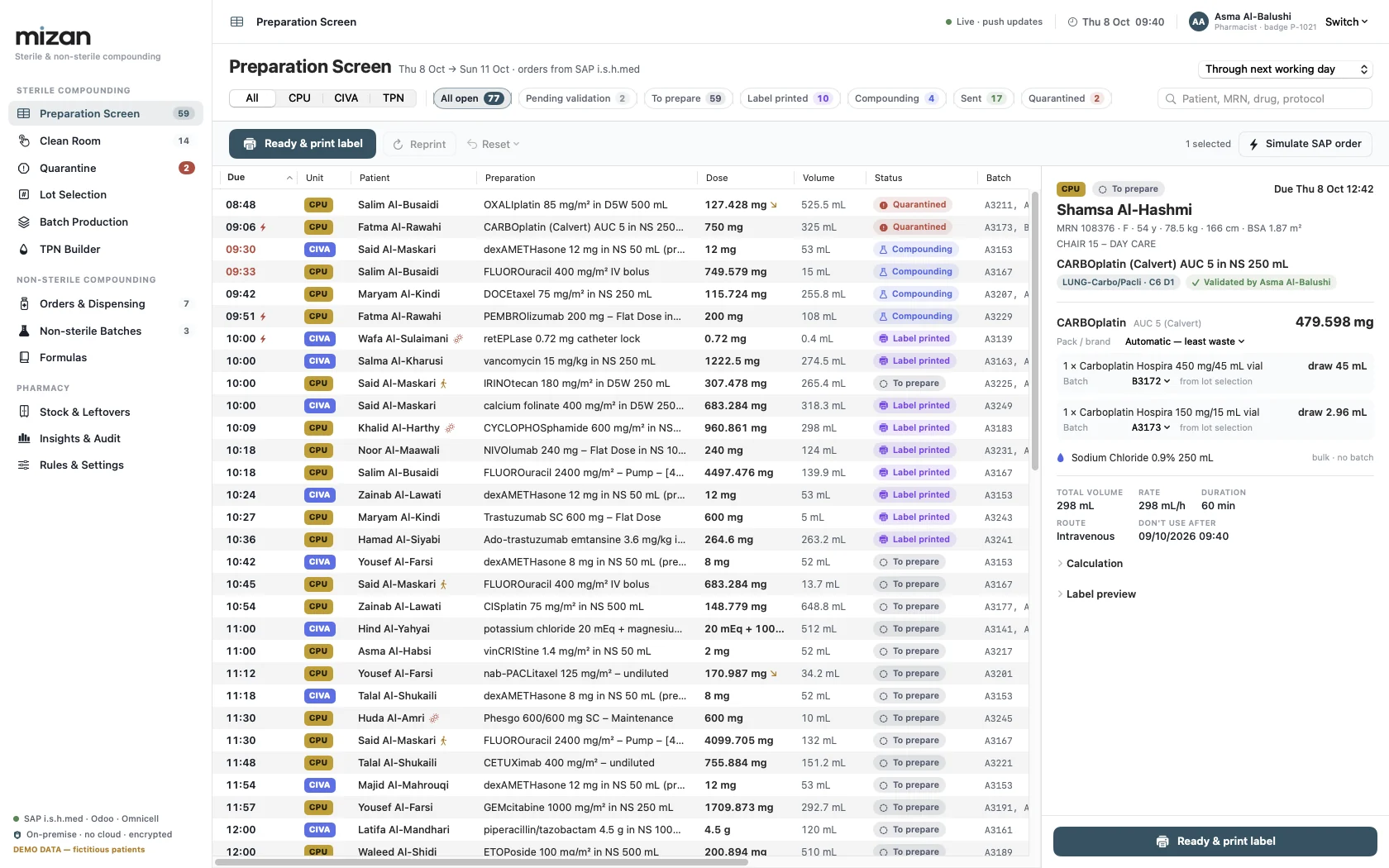The width and height of the screenshot is (1389, 868).
Task: Click the AA user avatar
Action: pos(1198,21)
